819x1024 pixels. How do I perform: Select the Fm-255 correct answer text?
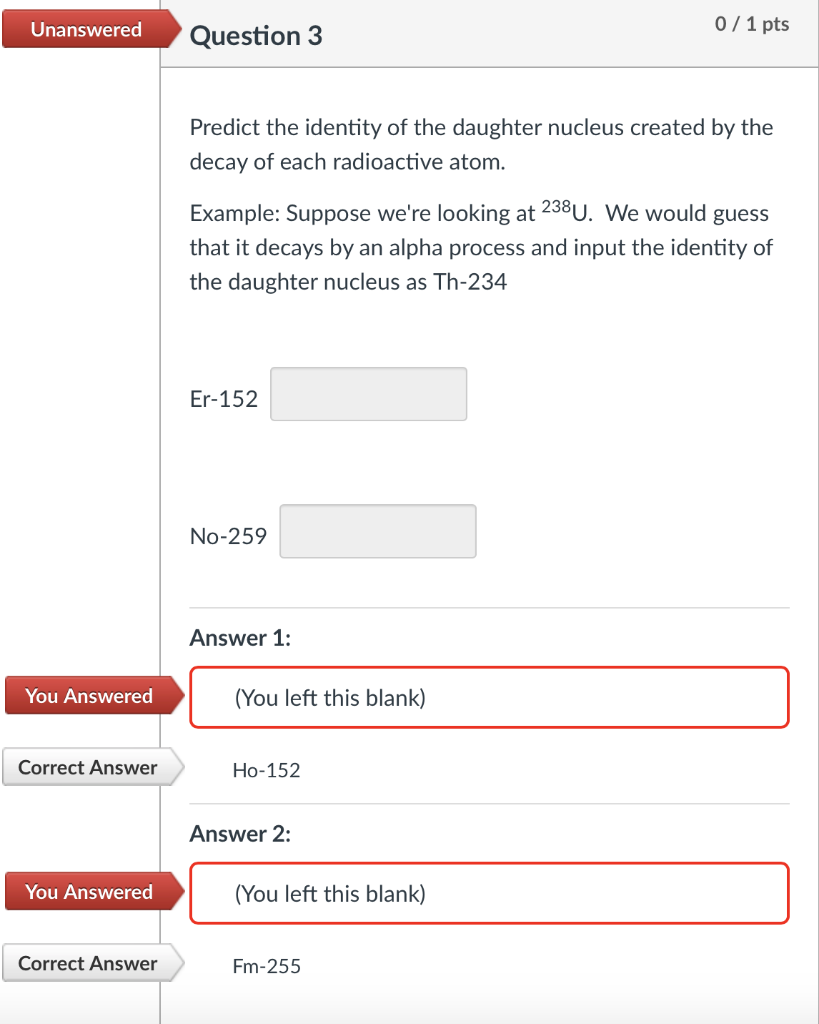point(266,966)
